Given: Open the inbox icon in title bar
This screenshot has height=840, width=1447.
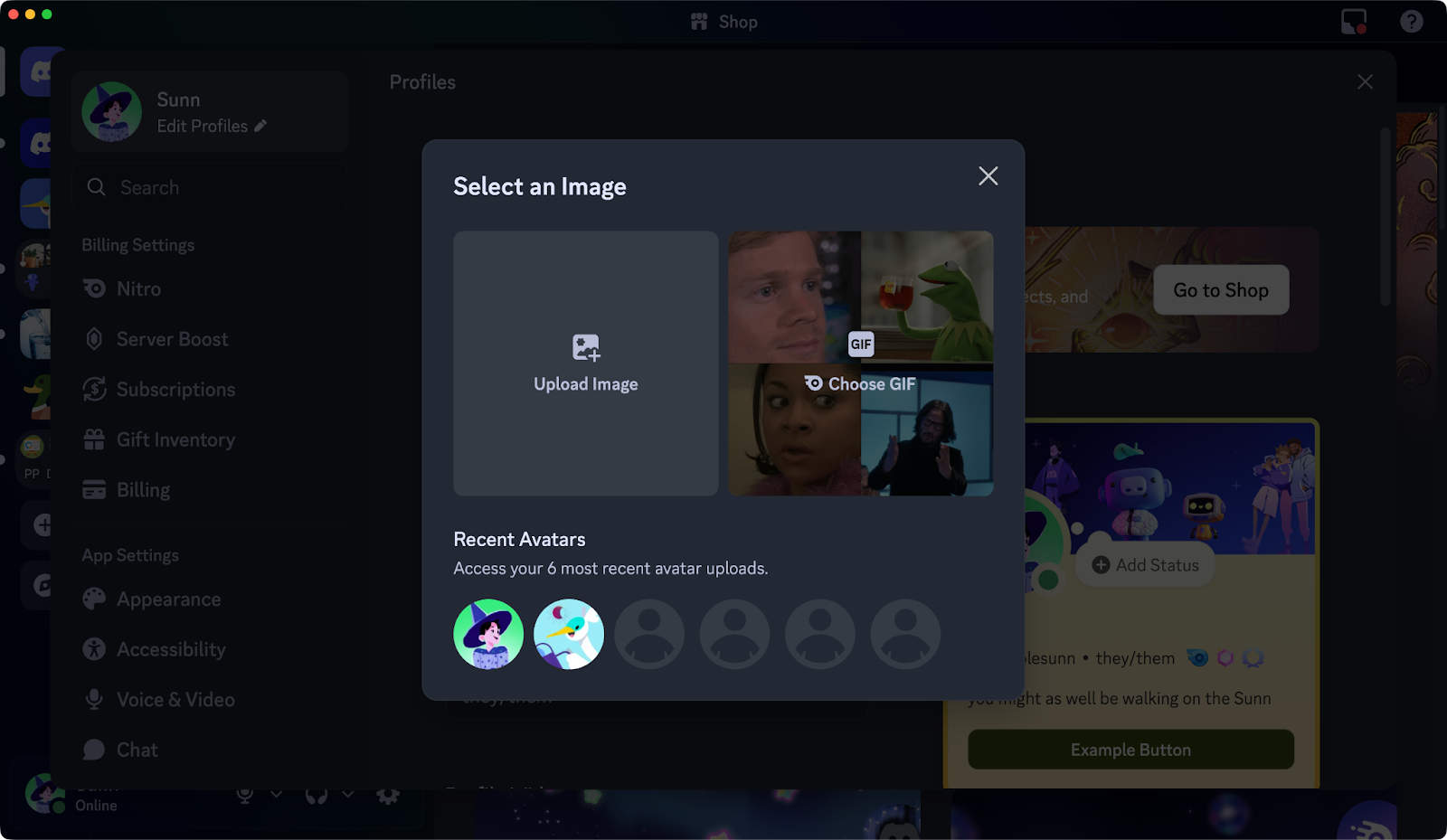Looking at the screenshot, I should [x=1353, y=22].
